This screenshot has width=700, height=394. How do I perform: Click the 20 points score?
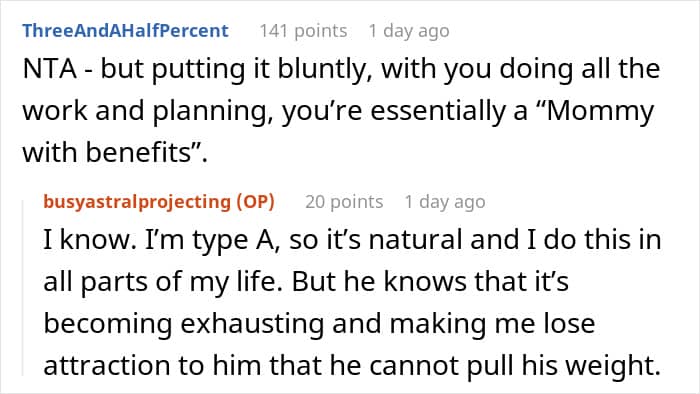(344, 202)
